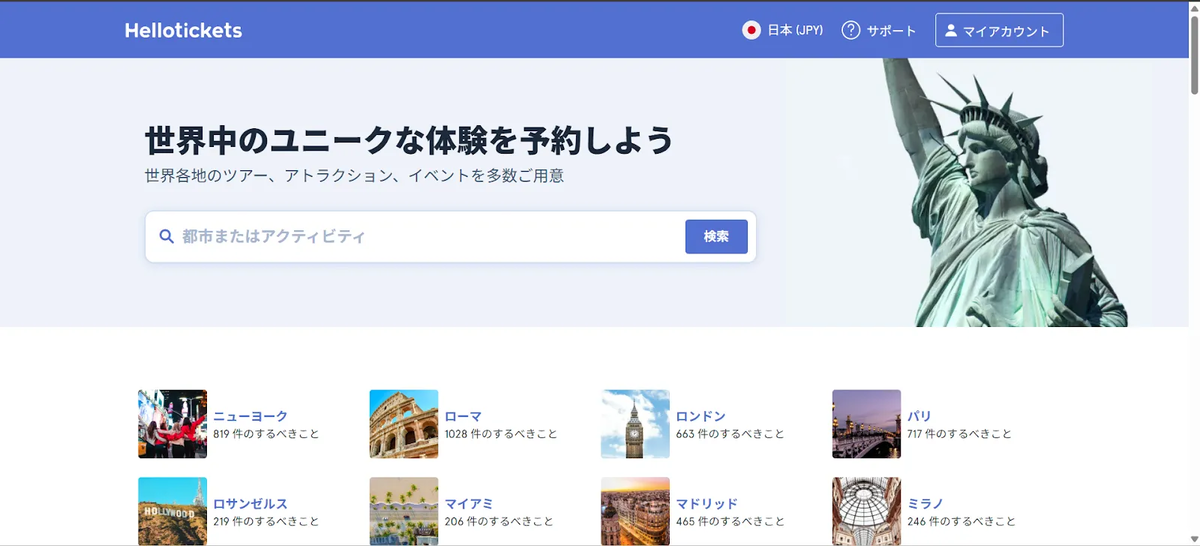Go to the マイアミ link
This screenshot has height=546, width=1200.
pyautogui.click(x=469, y=504)
